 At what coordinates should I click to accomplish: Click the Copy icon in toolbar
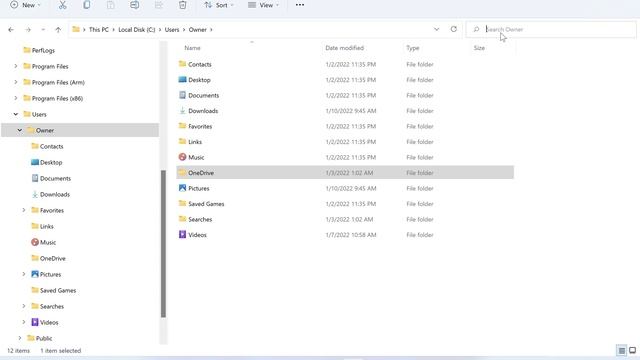coord(87,5)
